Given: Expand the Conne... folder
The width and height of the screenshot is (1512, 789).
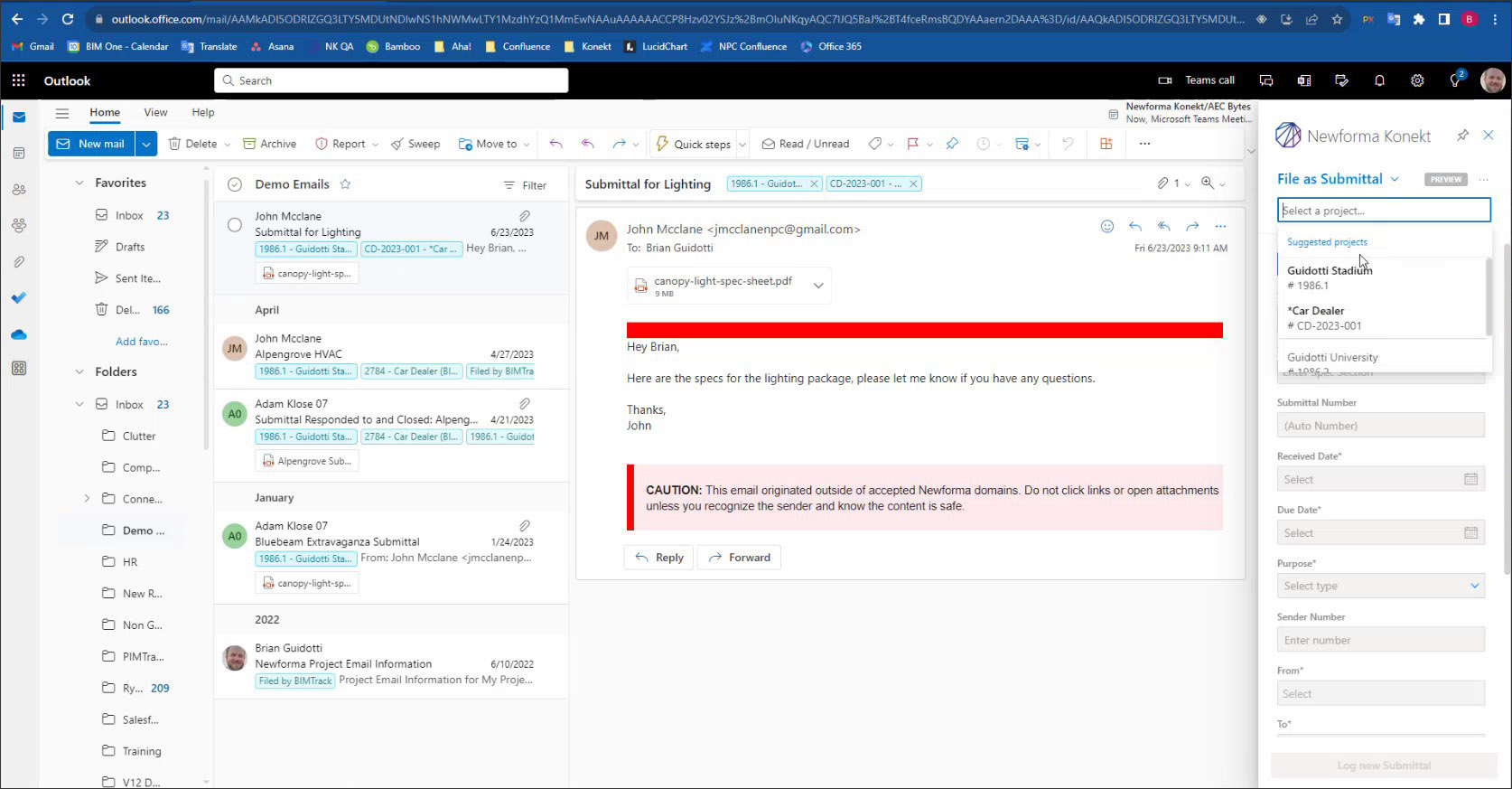Looking at the screenshot, I should pyautogui.click(x=87, y=498).
